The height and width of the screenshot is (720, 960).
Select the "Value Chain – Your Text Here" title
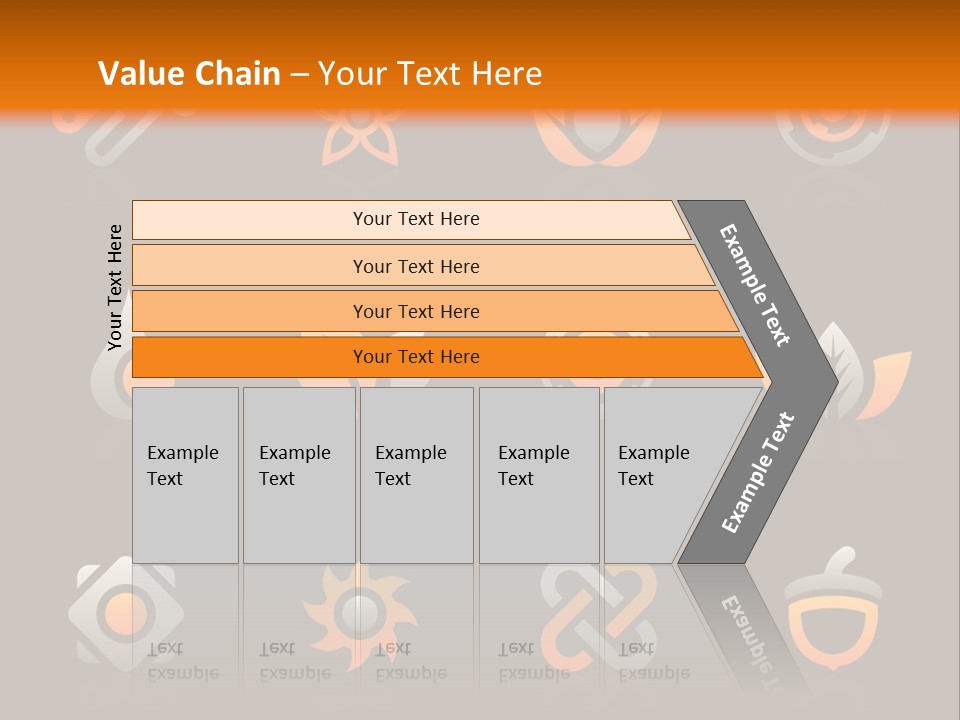pos(320,73)
